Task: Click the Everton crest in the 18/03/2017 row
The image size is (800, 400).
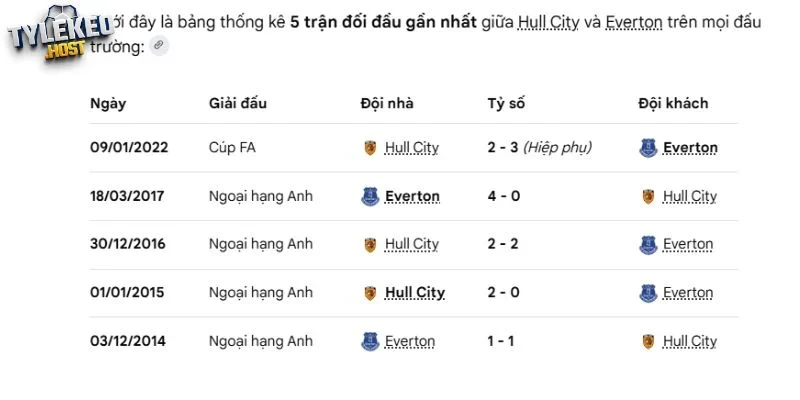Action: [370, 196]
